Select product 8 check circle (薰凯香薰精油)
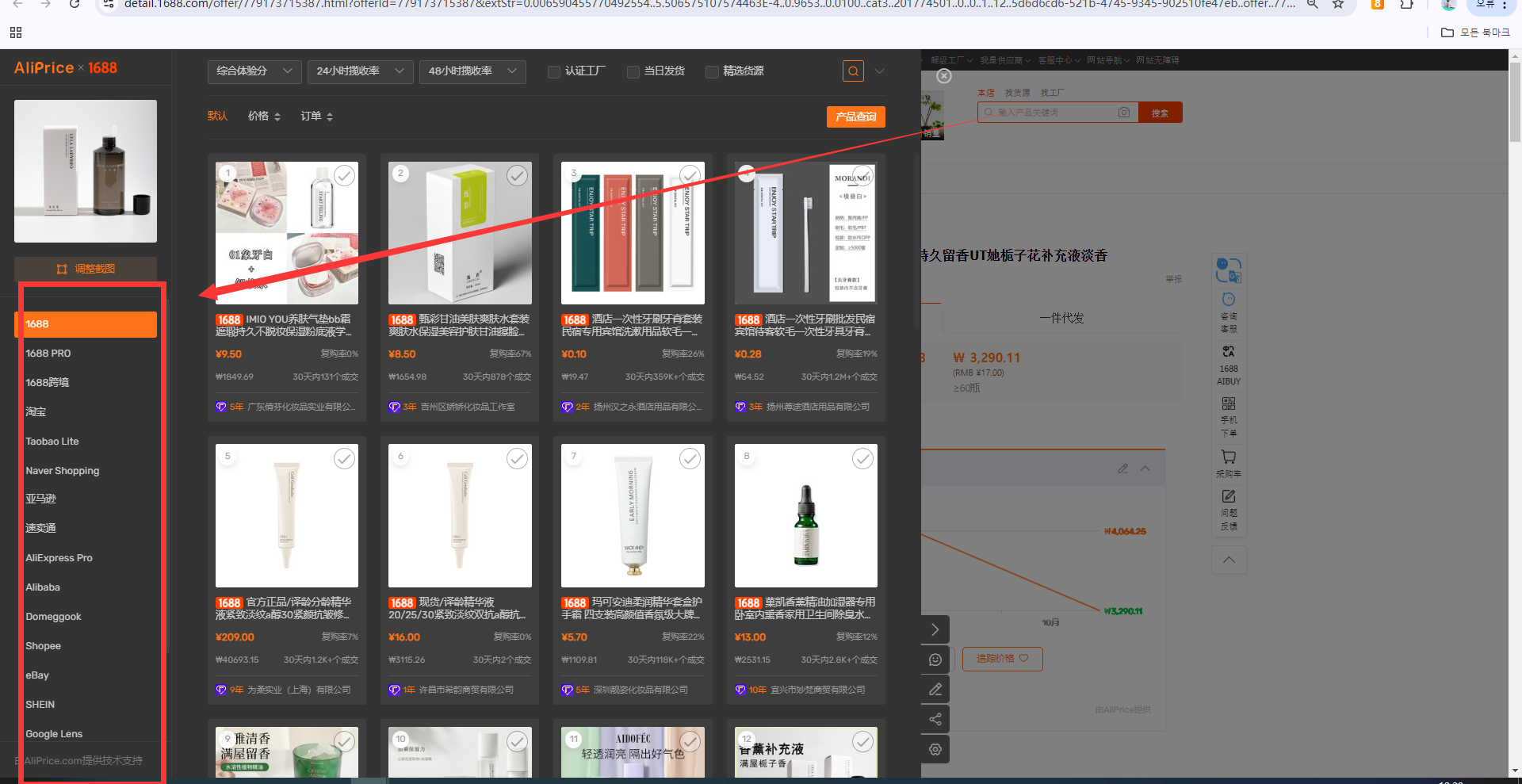This screenshot has height=784, width=1522. [x=862, y=458]
